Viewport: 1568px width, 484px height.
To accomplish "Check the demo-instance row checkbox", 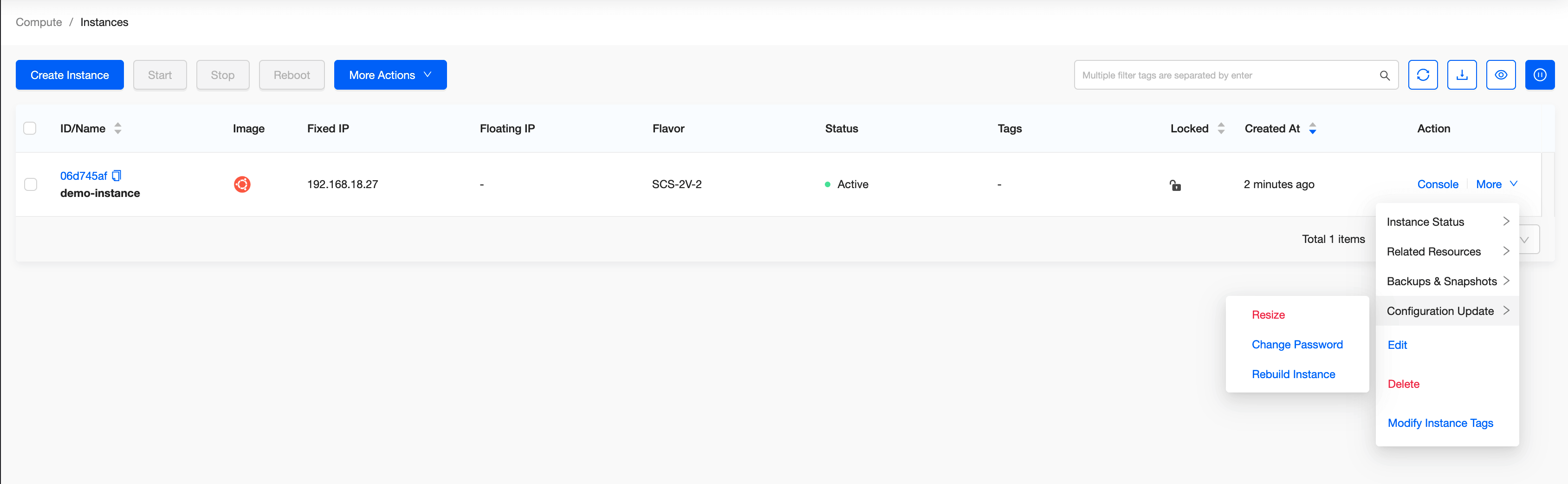I will point(31,184).
